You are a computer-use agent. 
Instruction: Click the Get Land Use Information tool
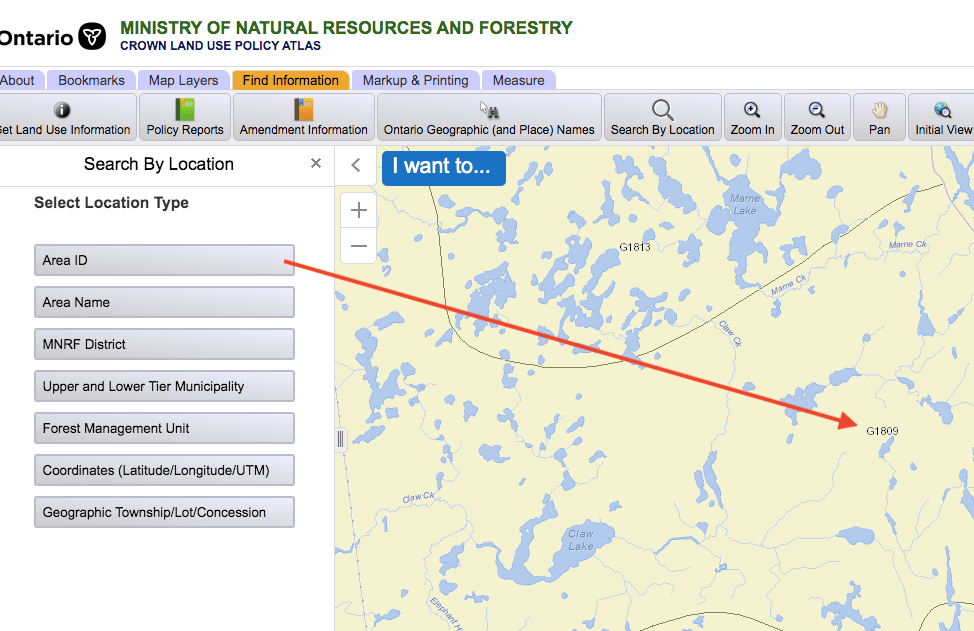coord(67,117)
